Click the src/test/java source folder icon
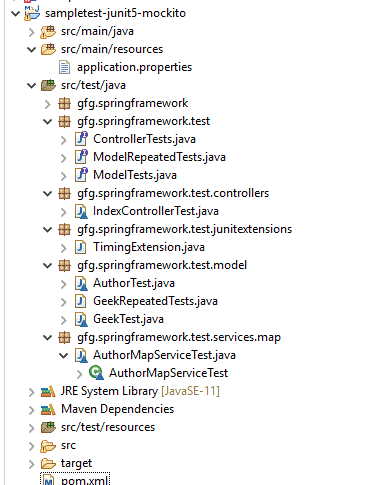This screenshot has height=485, width=380. click(48, 85)
